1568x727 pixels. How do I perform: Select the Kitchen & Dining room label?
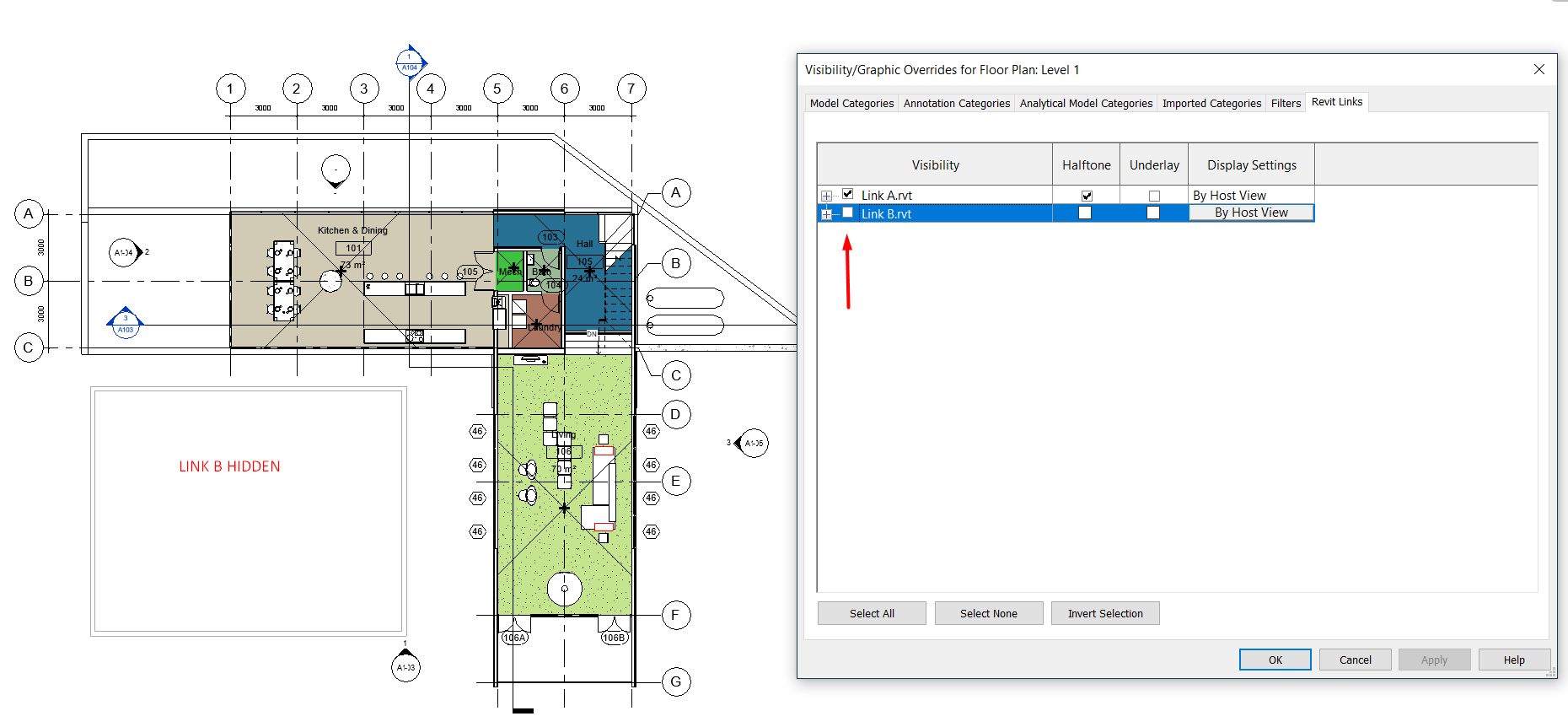[352, 230]
